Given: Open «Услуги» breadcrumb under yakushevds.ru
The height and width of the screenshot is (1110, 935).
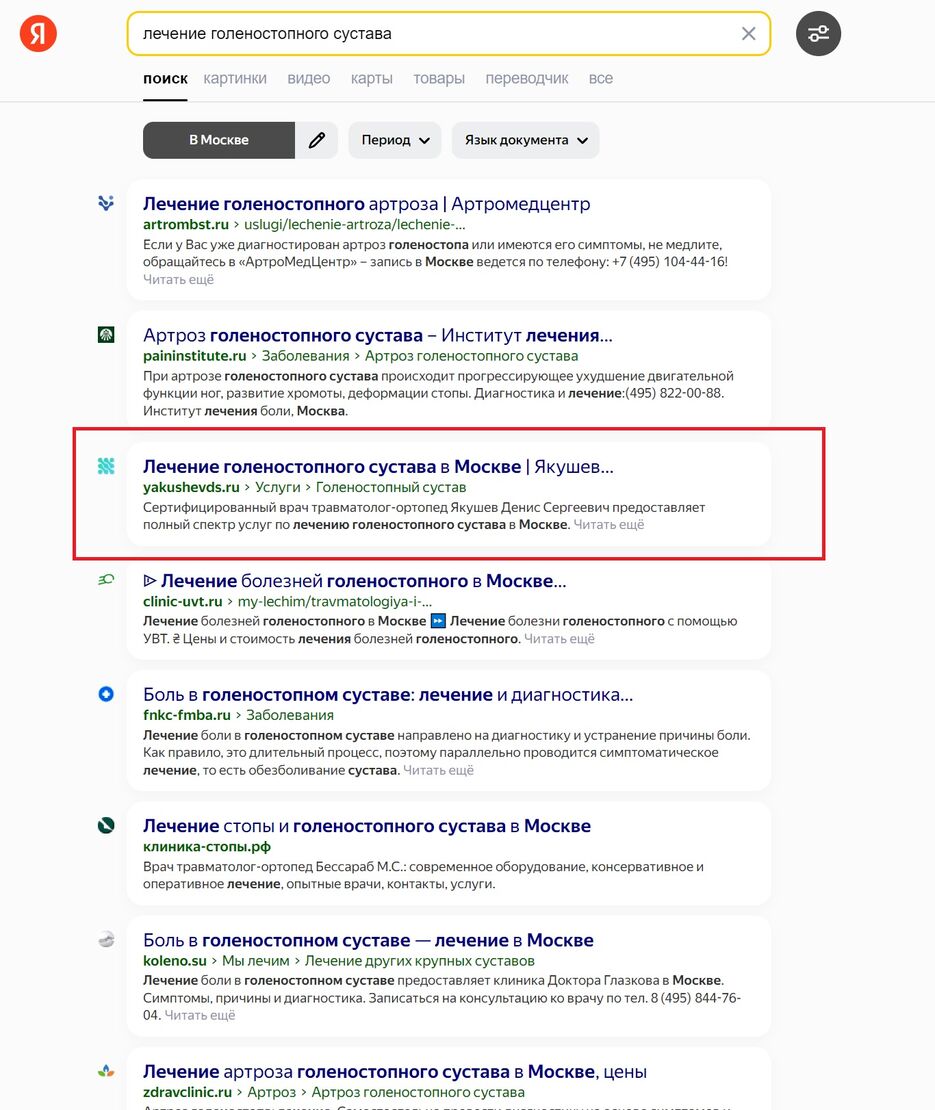Looking at the screenshot, I should pos(278,487).
